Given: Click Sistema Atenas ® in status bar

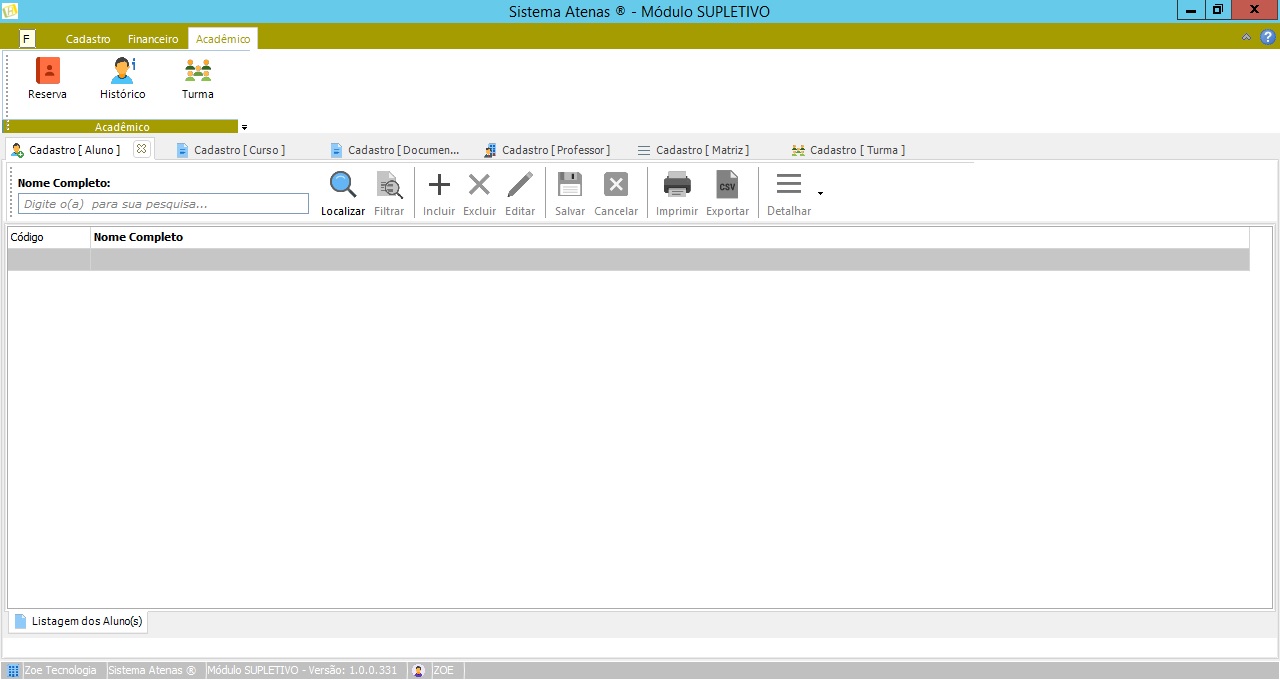Looking at the screenshot, I should [152, 670].
